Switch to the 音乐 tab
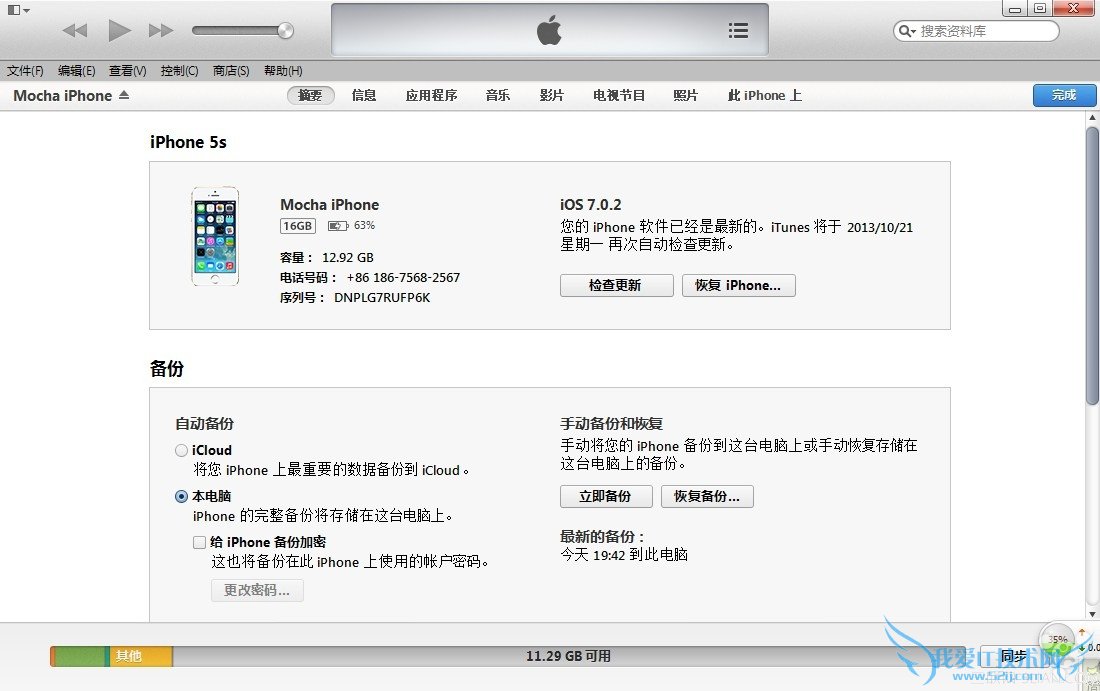1100x691 pixels. point(498,95)
